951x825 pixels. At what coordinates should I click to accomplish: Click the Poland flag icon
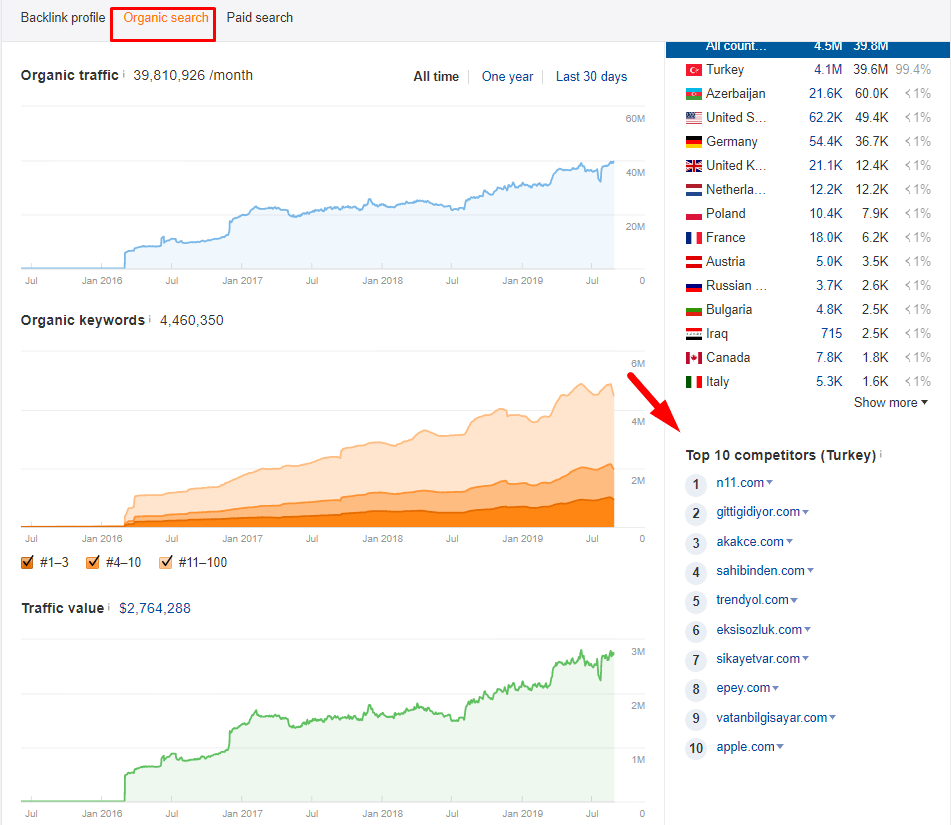(x=694, y=214)
